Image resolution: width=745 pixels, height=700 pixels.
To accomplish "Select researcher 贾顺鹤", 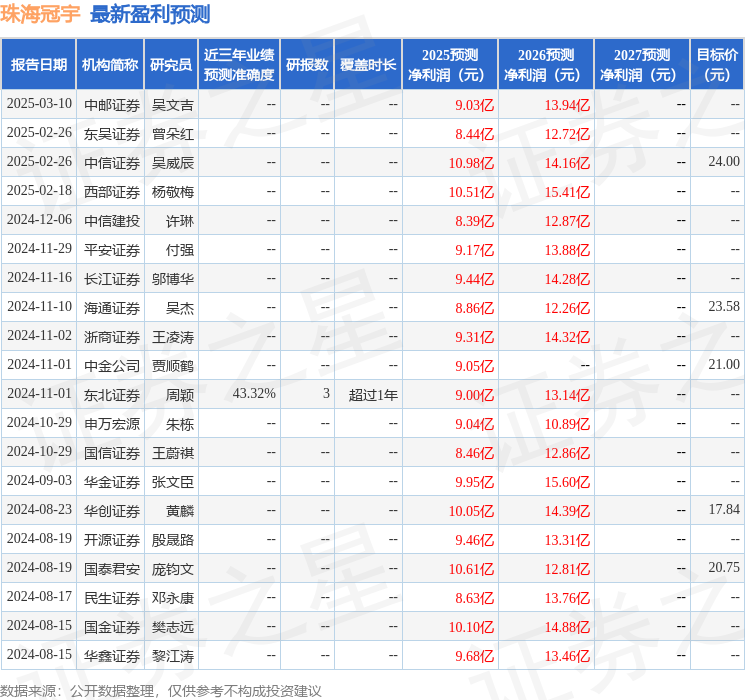I will (173, 366).
